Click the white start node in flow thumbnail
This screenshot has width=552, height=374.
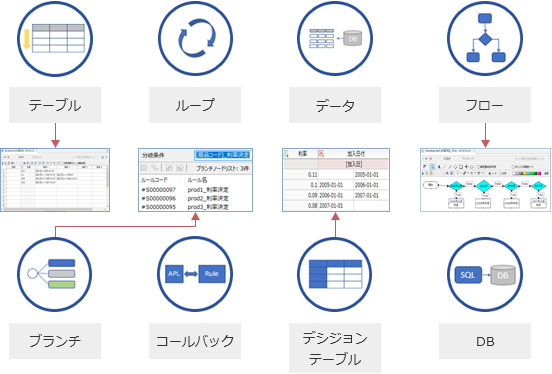[x=430, y=185]
